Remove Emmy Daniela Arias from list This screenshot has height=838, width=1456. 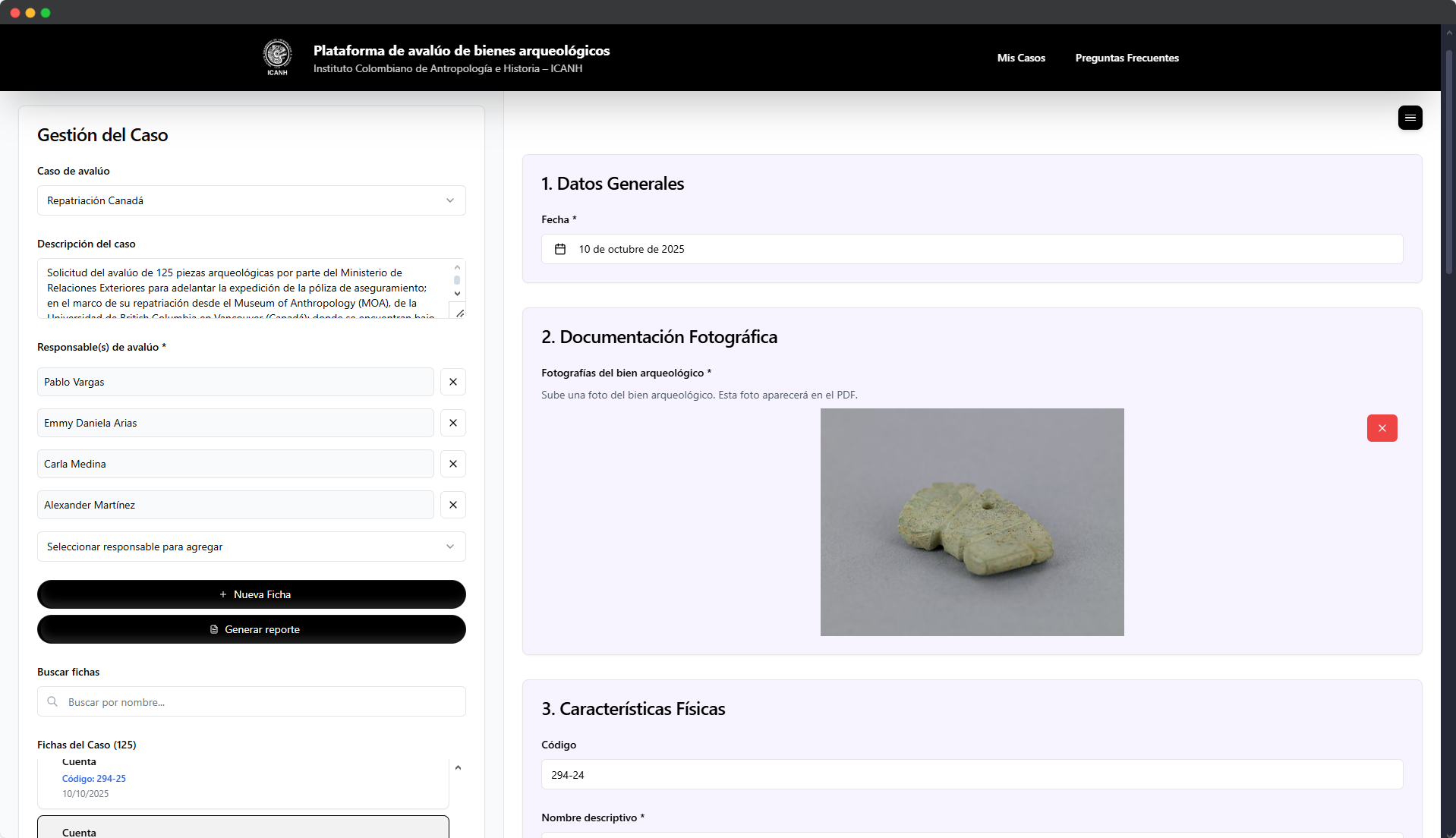(453, 423)
